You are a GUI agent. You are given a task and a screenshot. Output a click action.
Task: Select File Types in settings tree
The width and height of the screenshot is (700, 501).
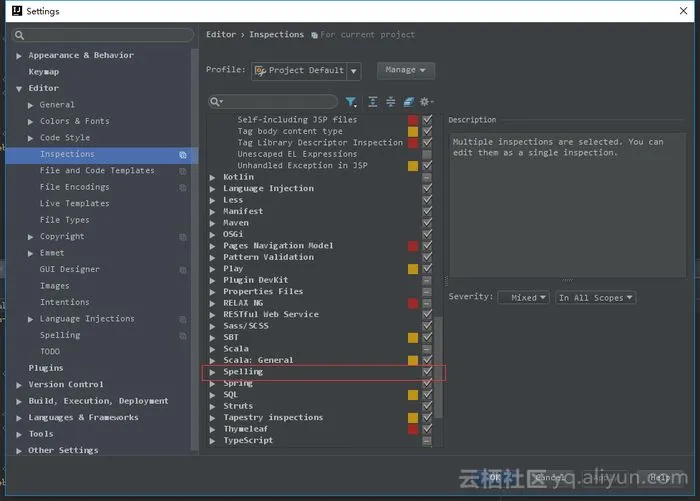coord(65,220)
